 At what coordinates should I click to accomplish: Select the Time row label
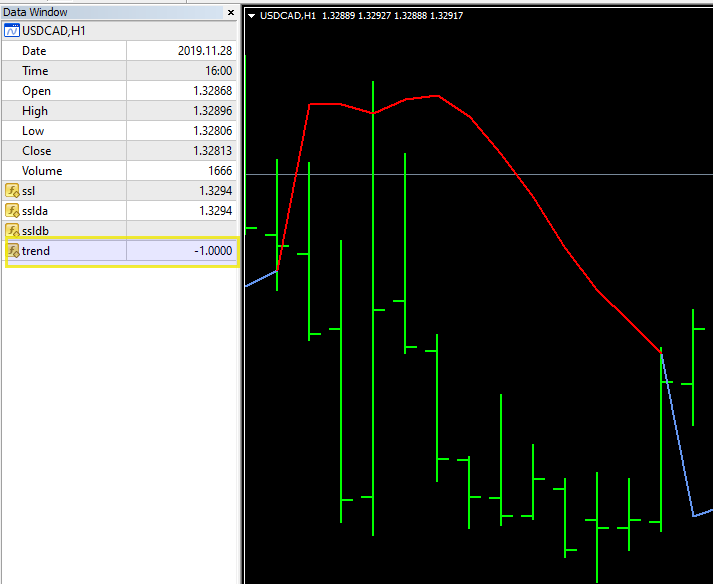click(x=35, y=70)
